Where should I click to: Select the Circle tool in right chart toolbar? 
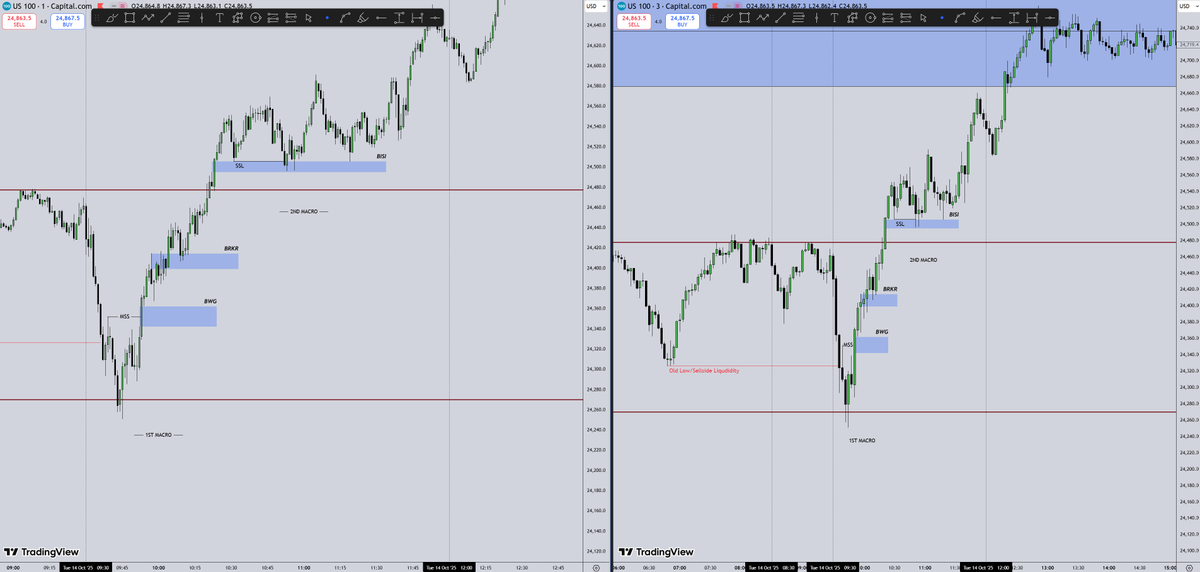(870, 18)
